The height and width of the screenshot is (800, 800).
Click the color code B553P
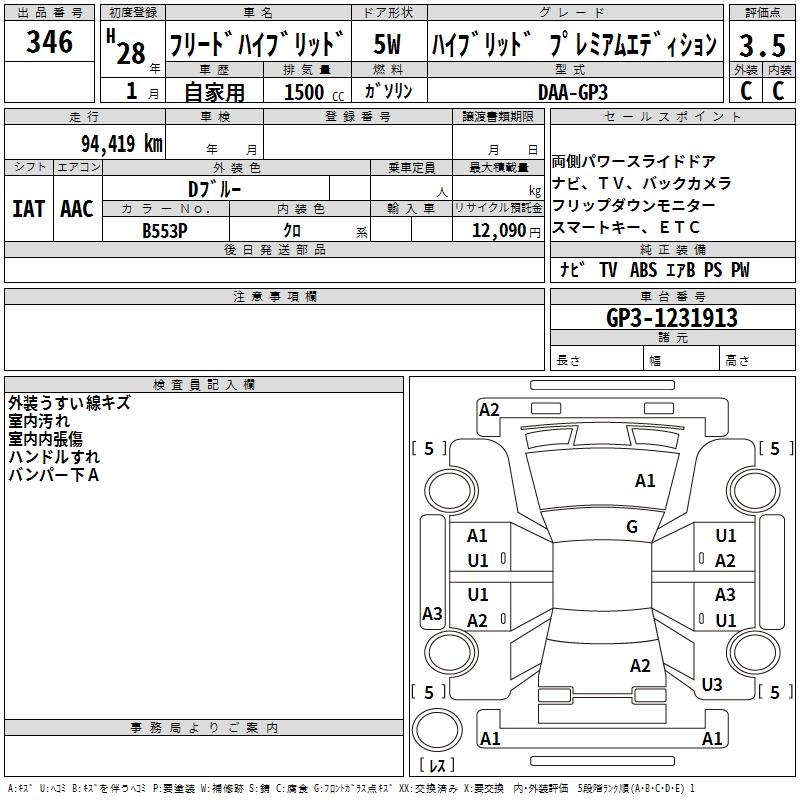click(165, 228)
